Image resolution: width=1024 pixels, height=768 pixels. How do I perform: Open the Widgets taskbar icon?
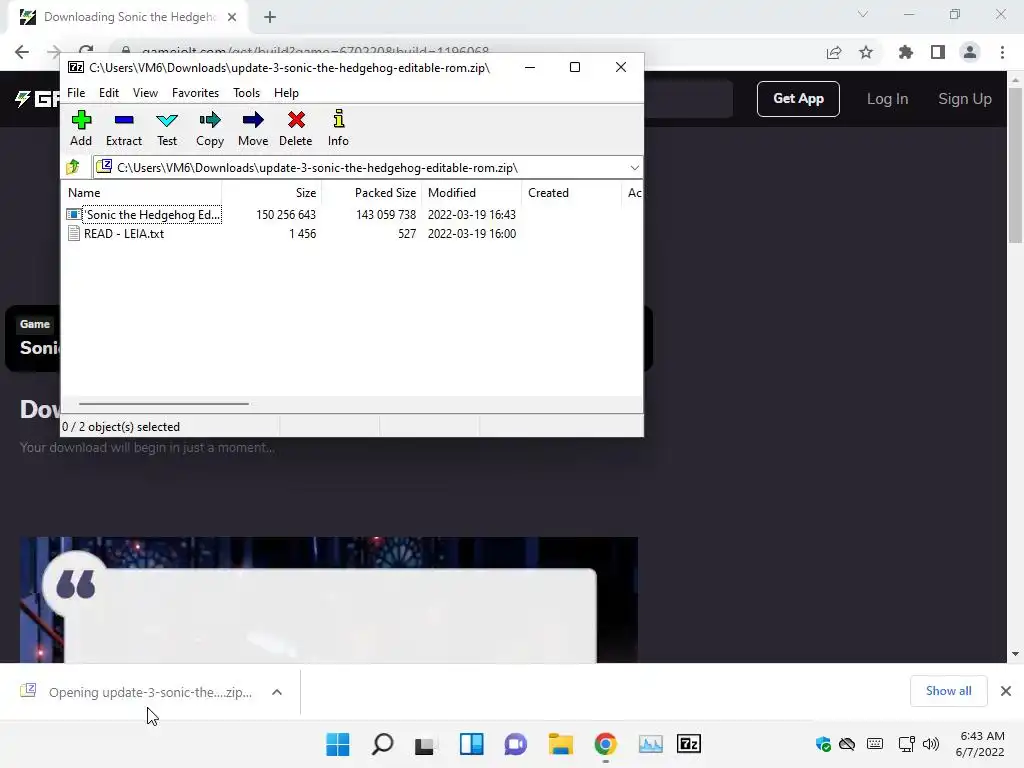[472, 744]
